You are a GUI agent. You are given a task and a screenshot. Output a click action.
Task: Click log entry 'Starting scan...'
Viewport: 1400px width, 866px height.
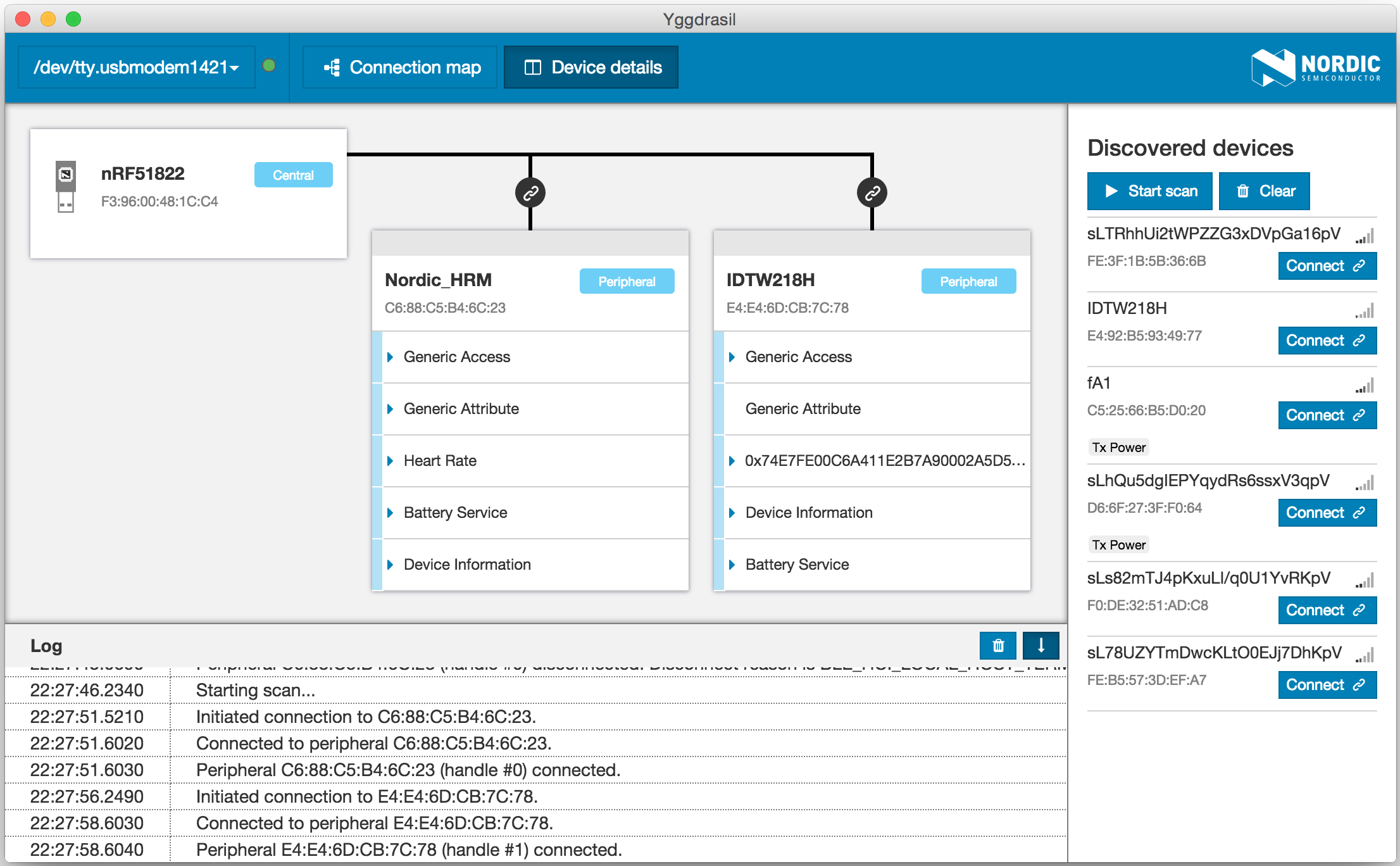tap(256, 690)
